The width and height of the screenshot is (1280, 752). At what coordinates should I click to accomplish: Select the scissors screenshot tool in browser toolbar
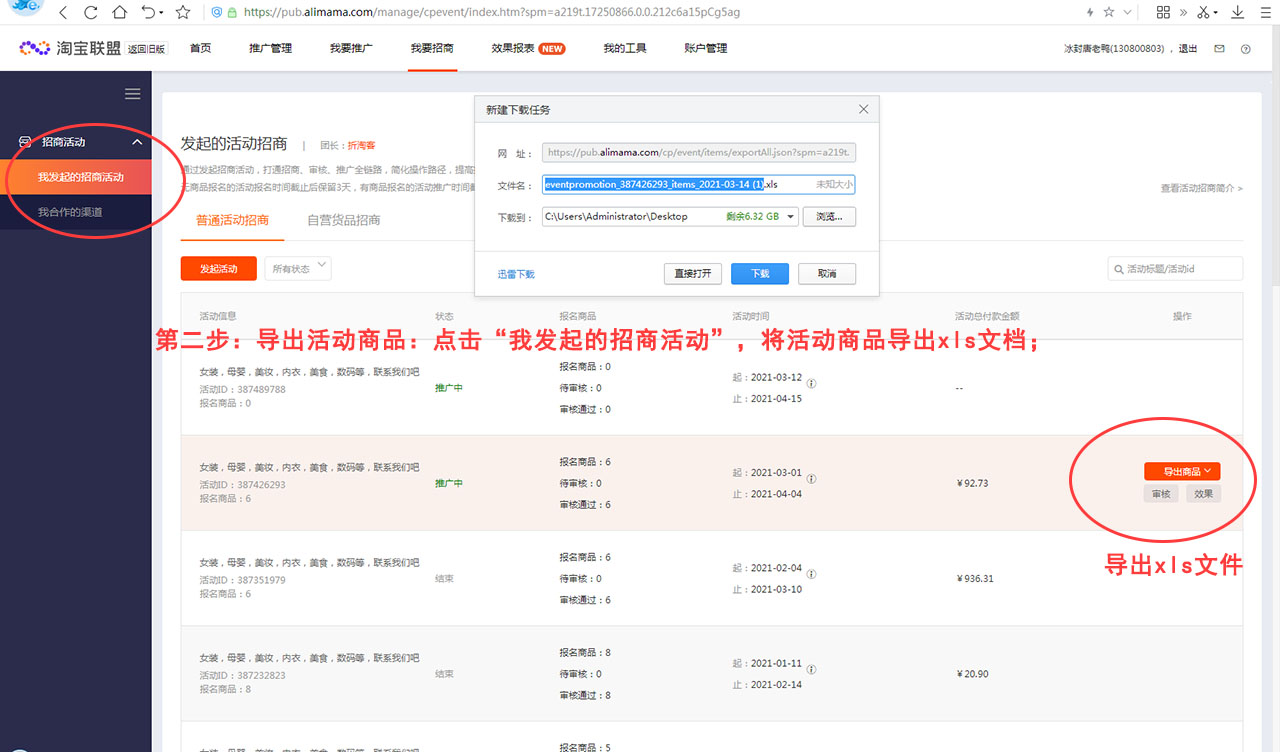point(1203,12)
